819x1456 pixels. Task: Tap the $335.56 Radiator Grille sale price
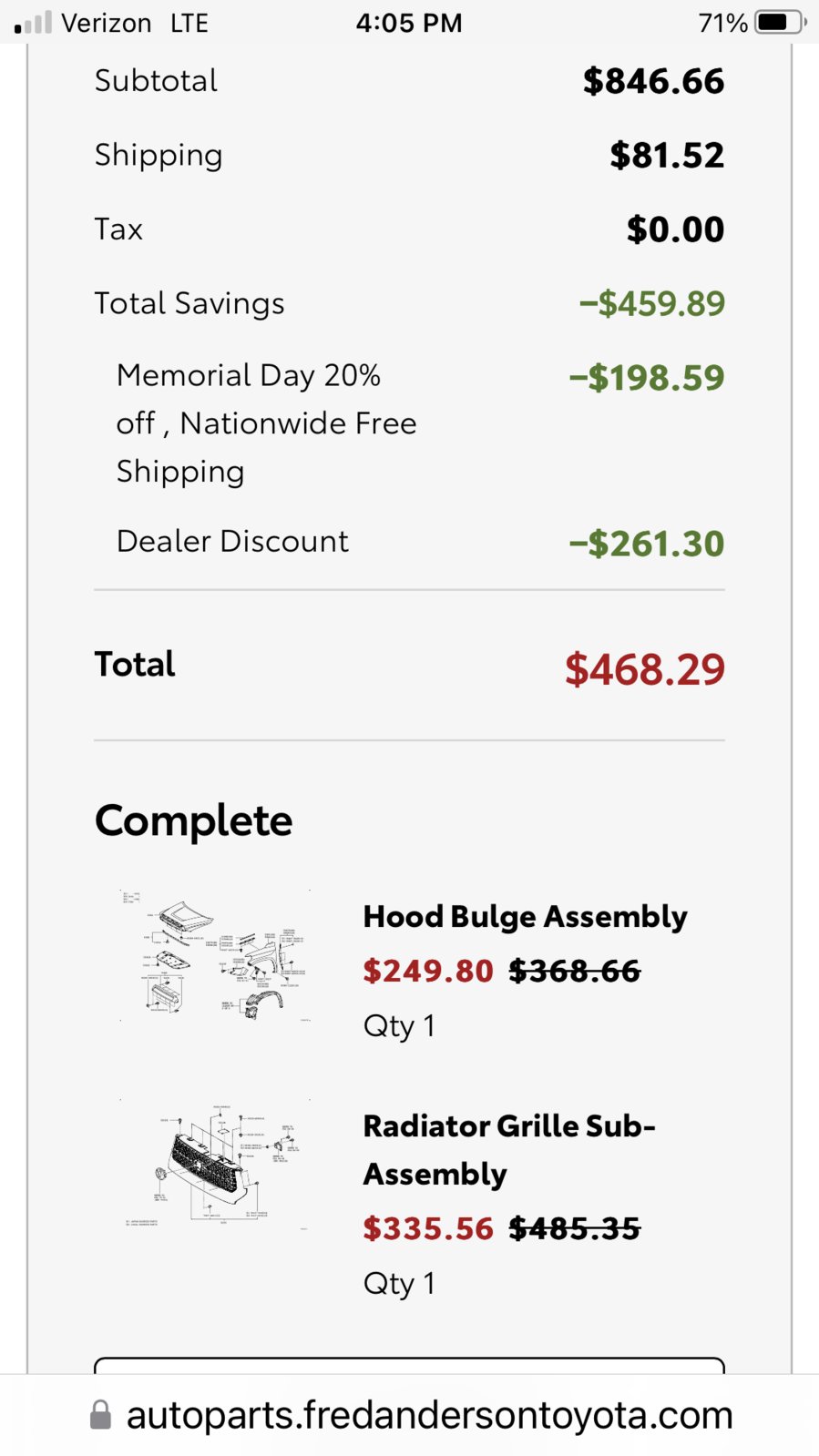428,1228
